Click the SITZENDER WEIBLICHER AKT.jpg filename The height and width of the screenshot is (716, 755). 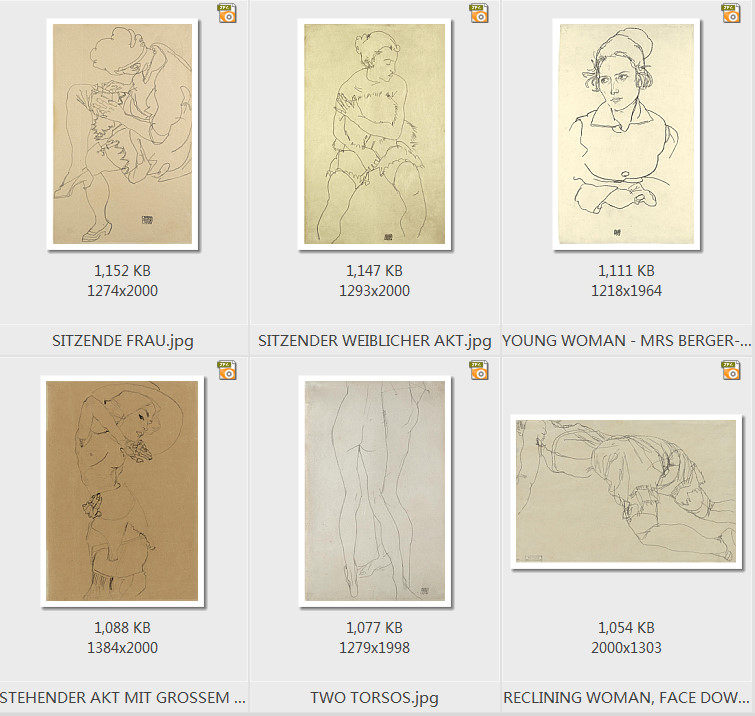(375, 340)
